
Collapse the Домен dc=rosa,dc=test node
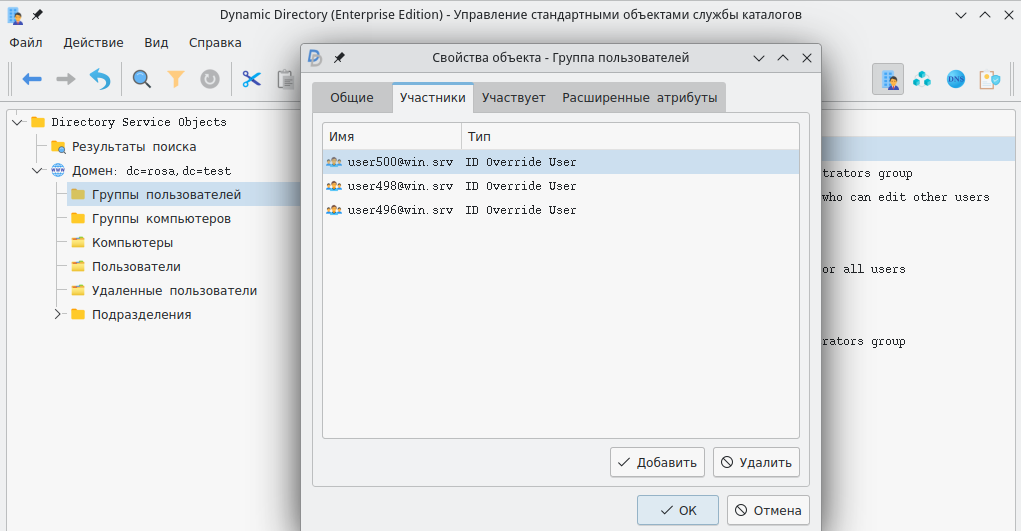tap(37, 170)
